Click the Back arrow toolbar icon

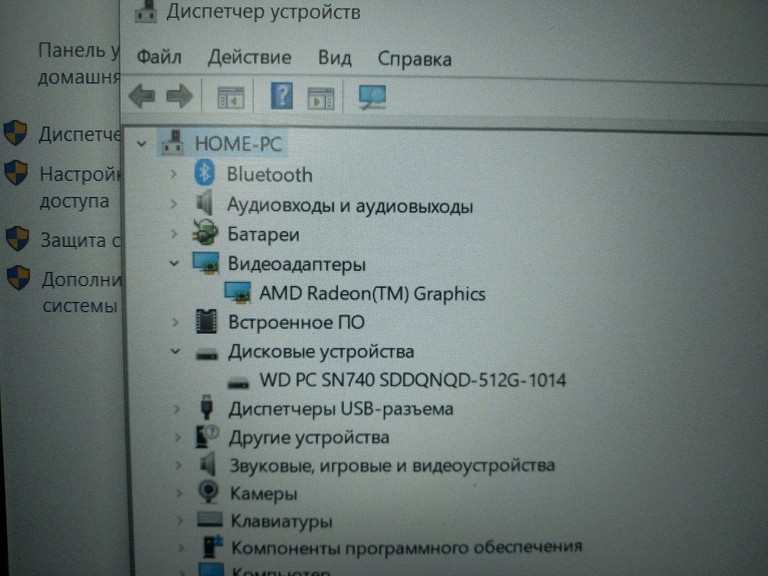coord(142,96)
